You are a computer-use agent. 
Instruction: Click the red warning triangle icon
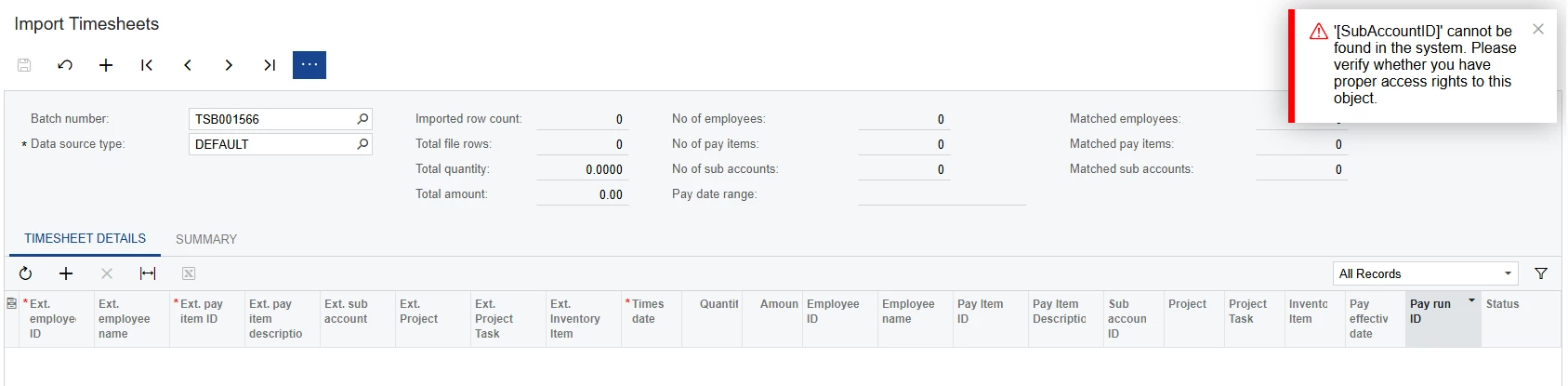pyautogui.click(x=1318, y=32)
